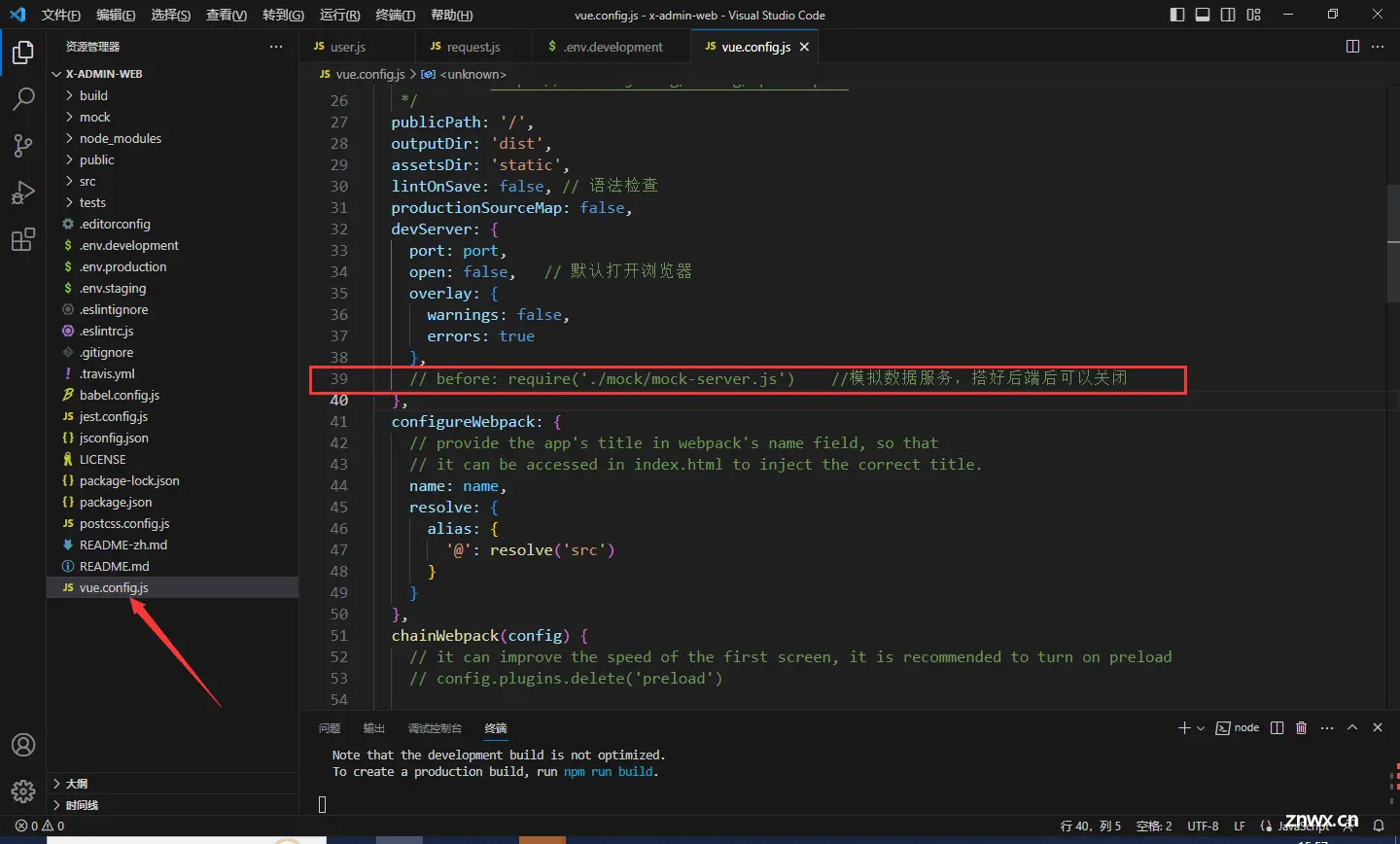Toggle primary side bar visibility

point(1177,15)
